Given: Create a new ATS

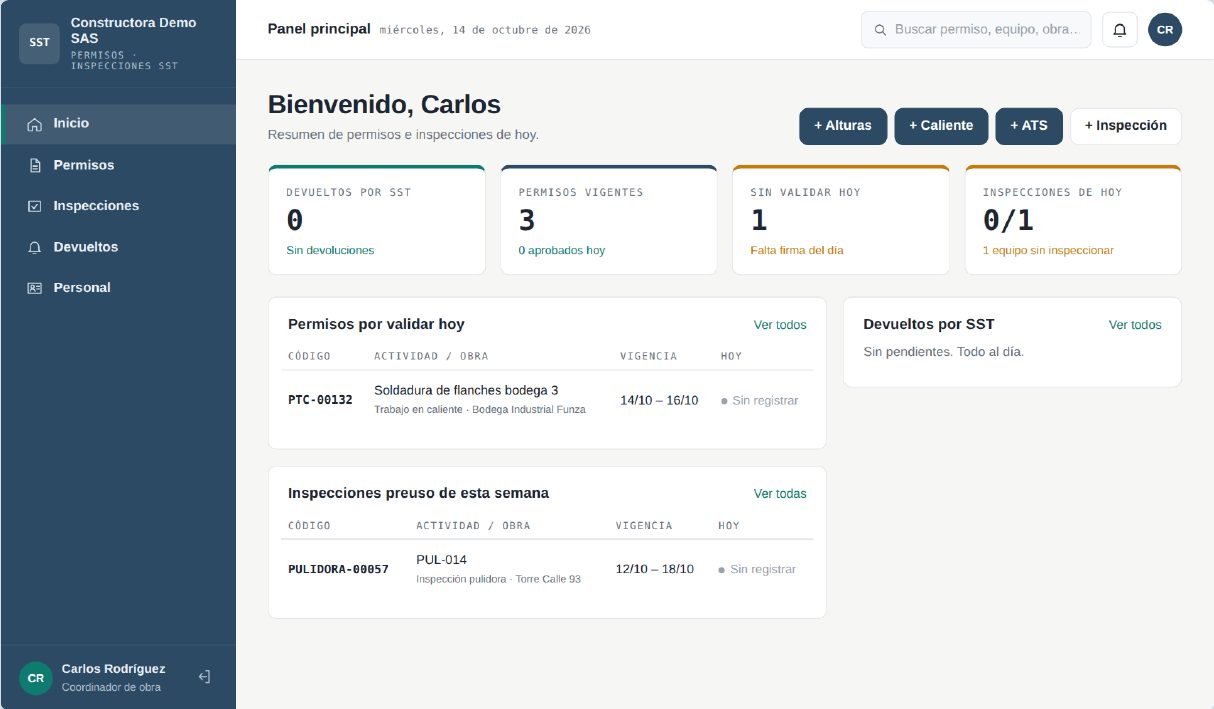Looking at the screenshot, I should tap(1029, 126).
